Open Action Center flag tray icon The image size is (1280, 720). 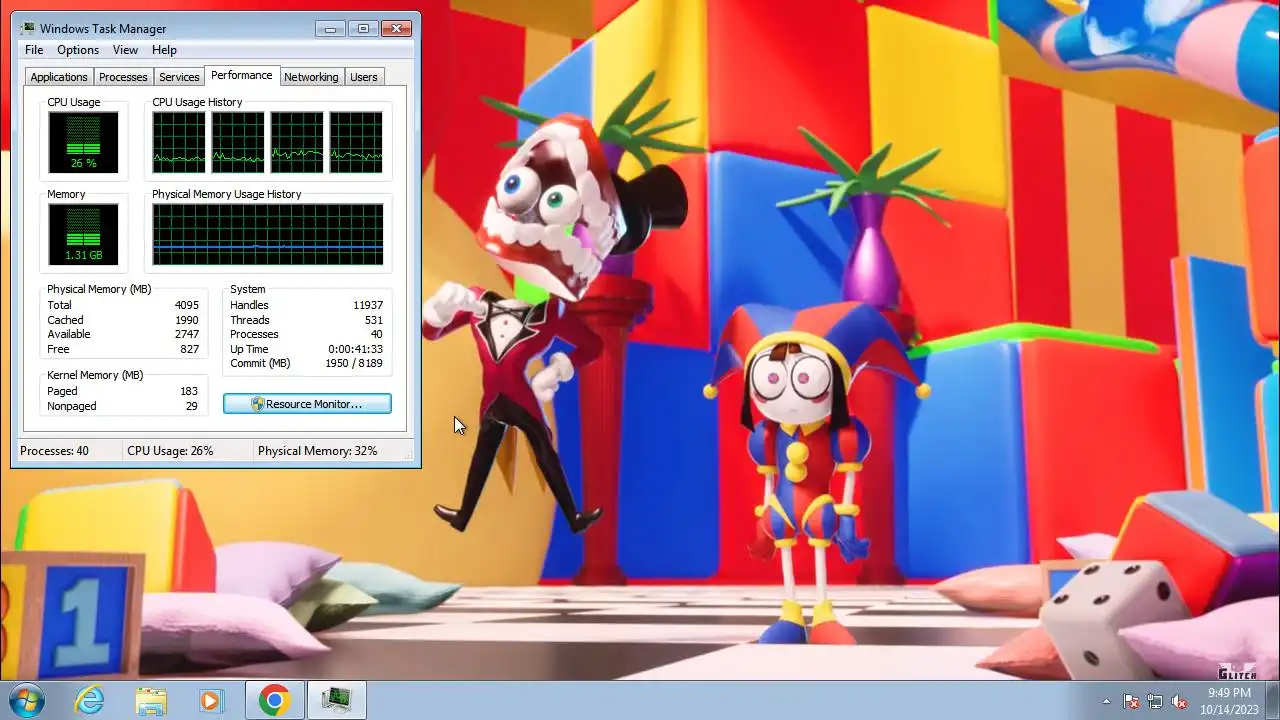[1131, 701]
